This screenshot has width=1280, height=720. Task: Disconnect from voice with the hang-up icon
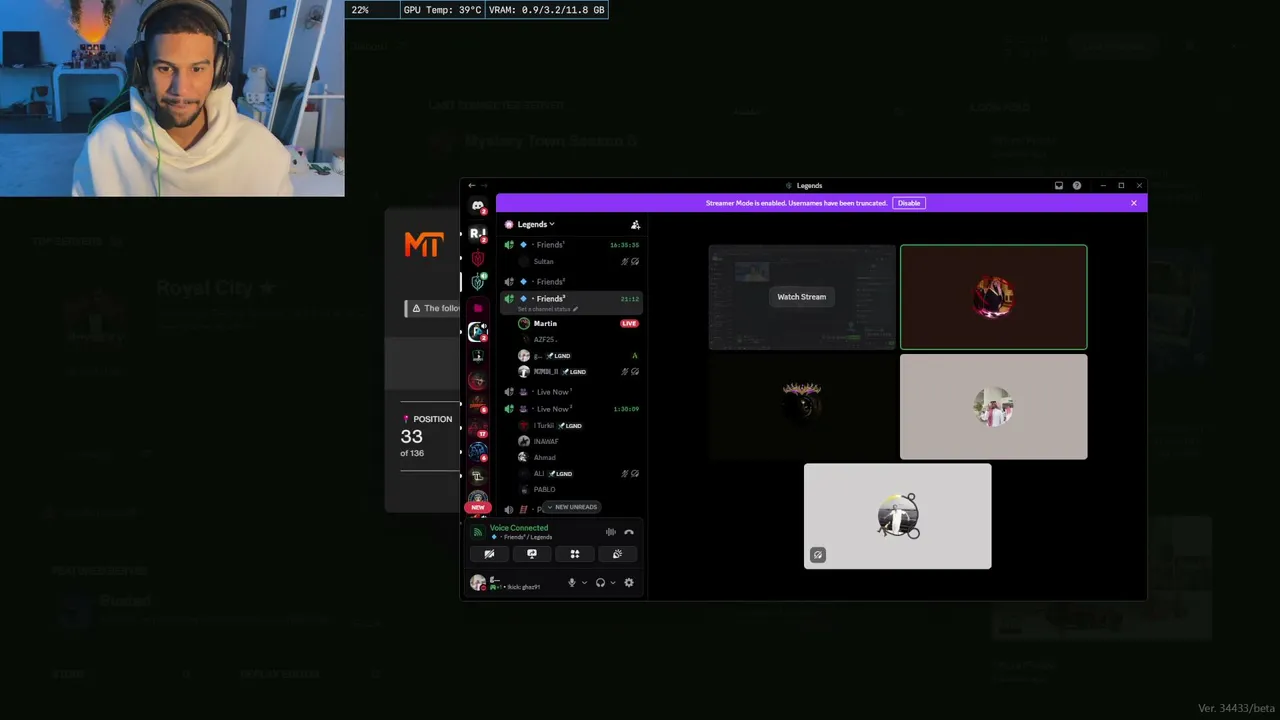[x=629, y=532]
